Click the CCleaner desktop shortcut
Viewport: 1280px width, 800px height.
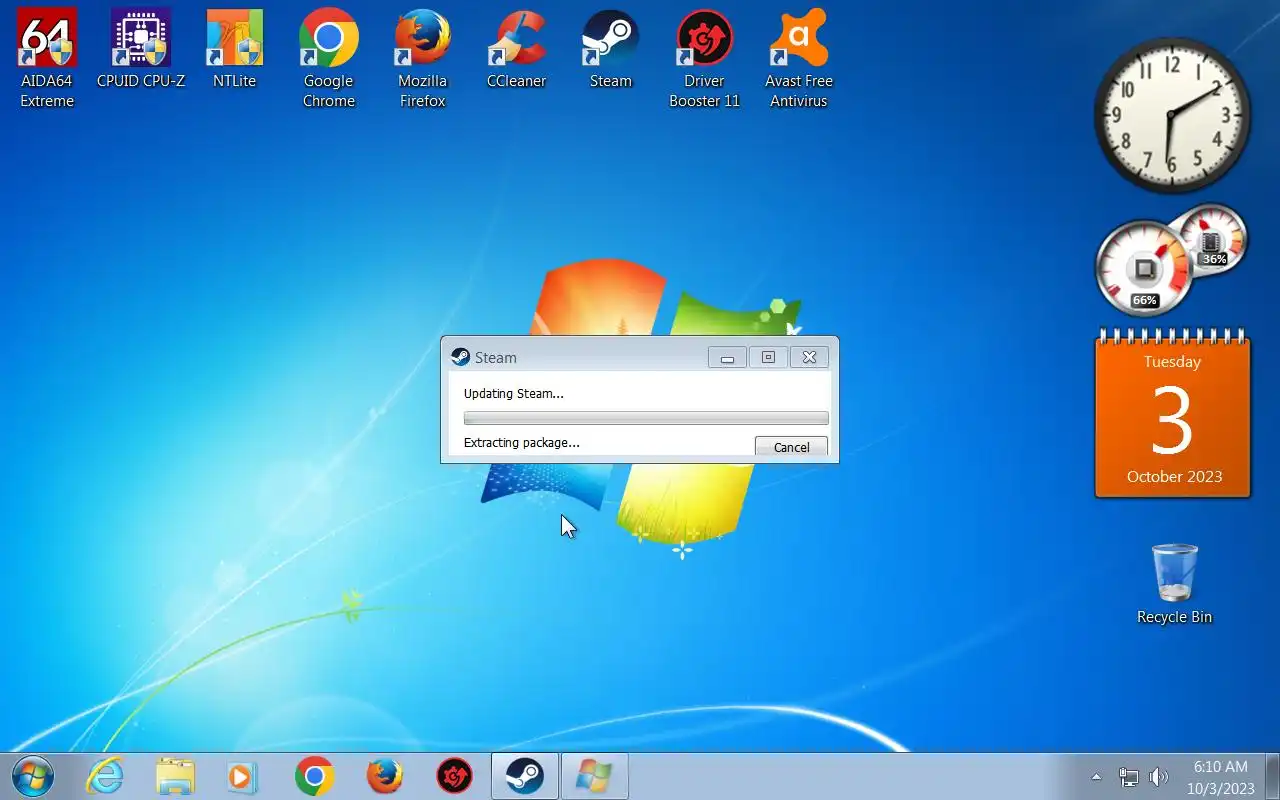click(517, 49)
